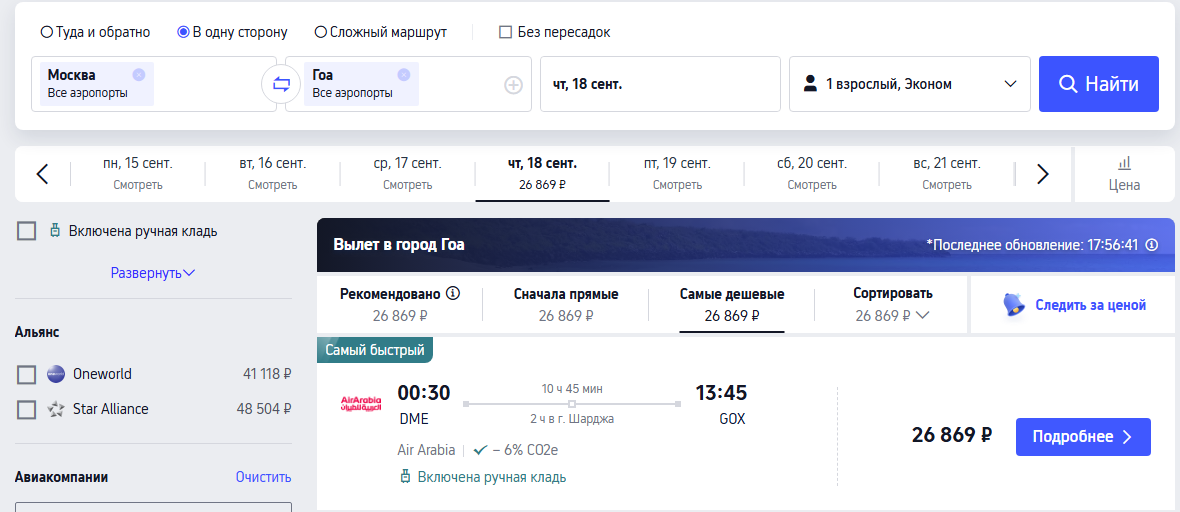Open info icon beside last update time

point(1151,245)
